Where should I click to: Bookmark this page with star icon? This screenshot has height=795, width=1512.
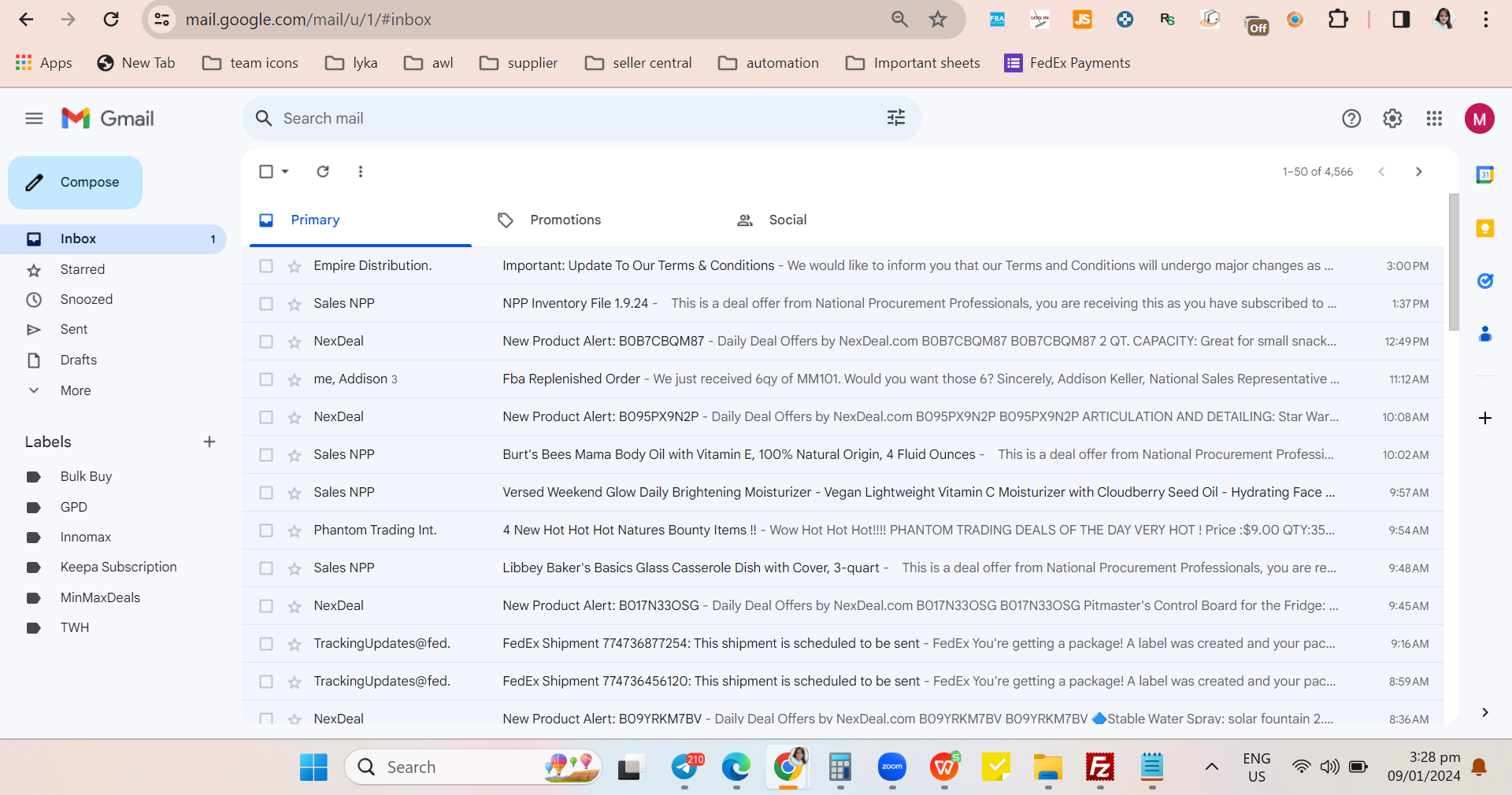coord(938,19)
